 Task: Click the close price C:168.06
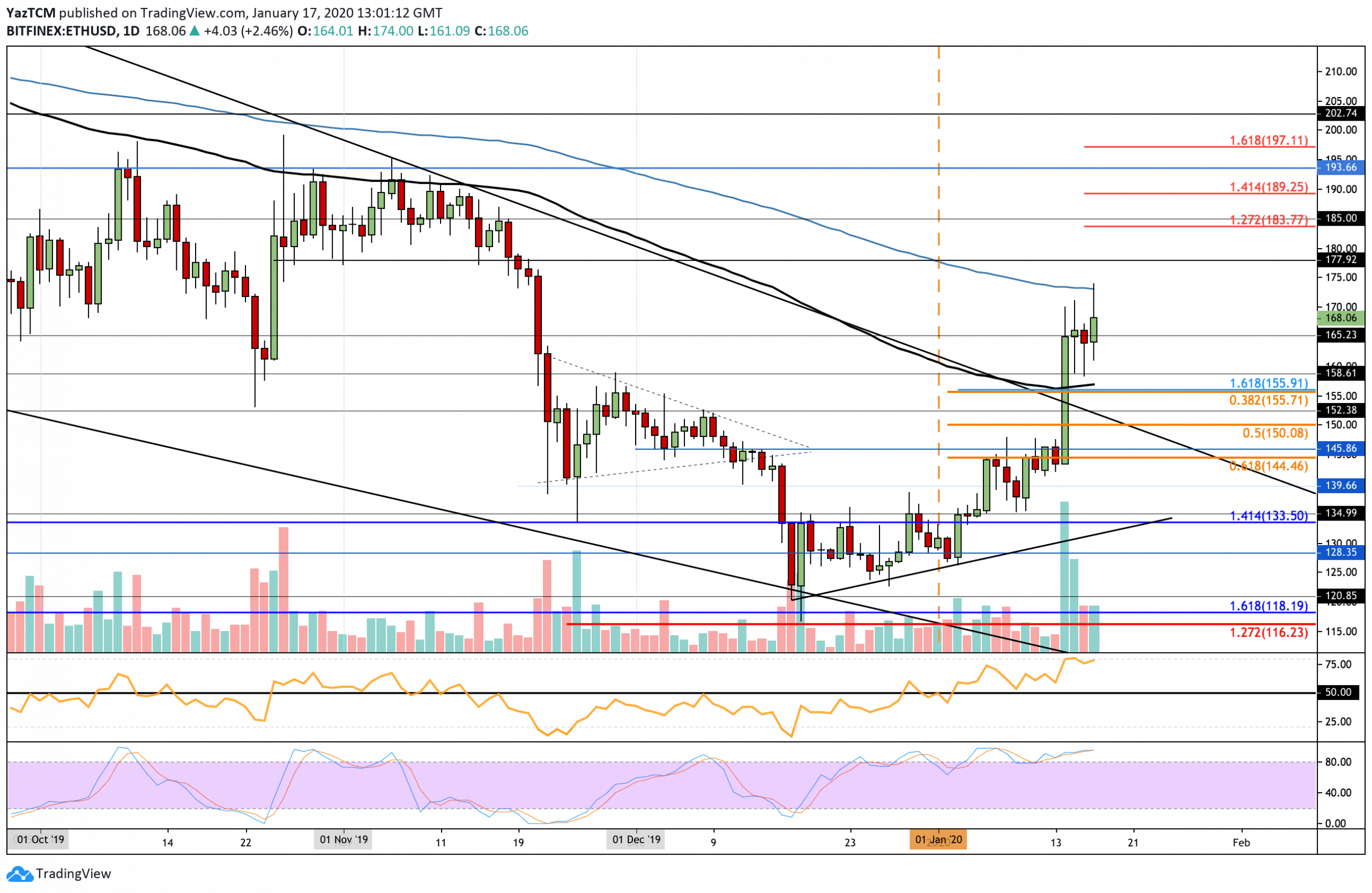(501, 31)
